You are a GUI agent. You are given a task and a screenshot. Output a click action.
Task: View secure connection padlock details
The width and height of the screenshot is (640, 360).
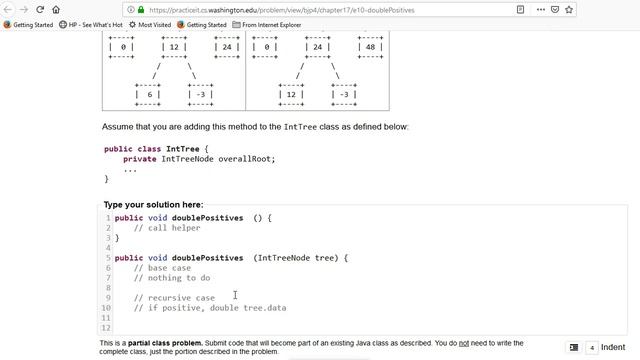tap(141, 10)
